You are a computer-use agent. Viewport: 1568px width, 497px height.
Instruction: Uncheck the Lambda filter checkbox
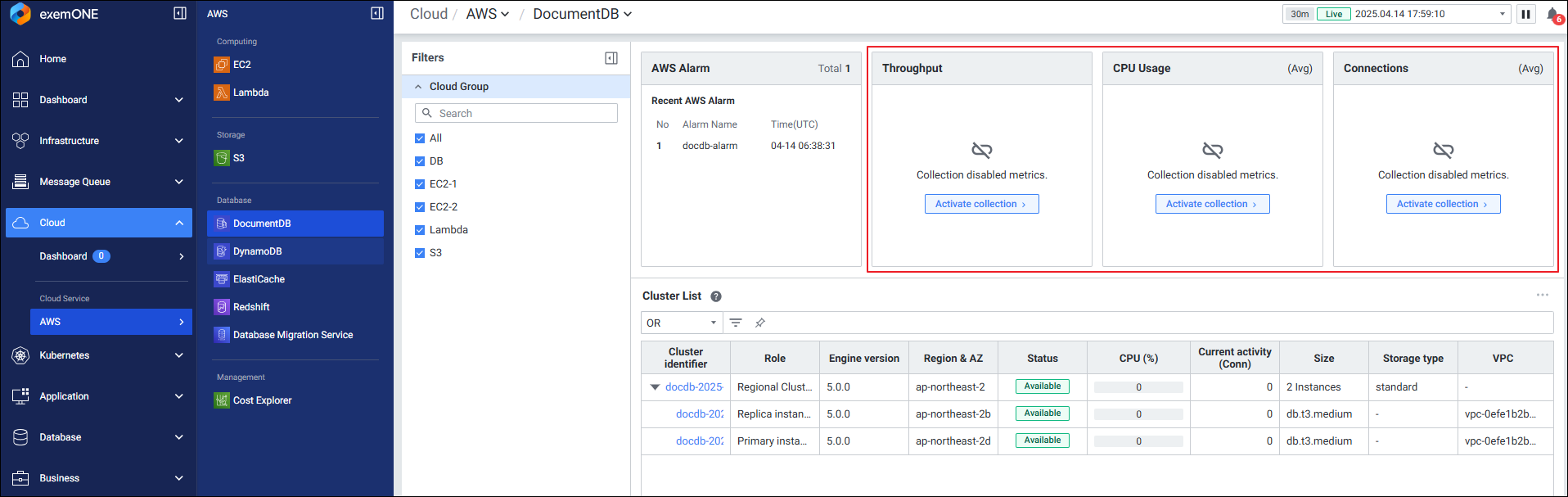pyautogui.click(x=420, y=230)
